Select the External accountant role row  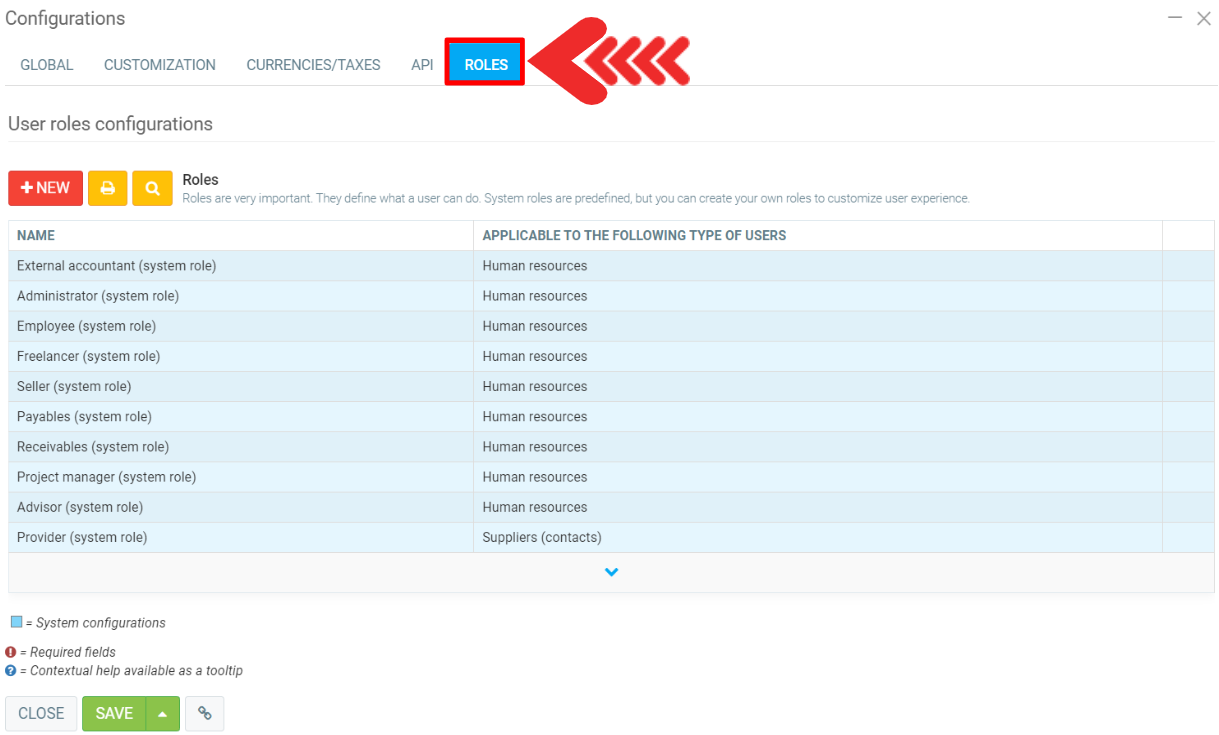[116, 266]
